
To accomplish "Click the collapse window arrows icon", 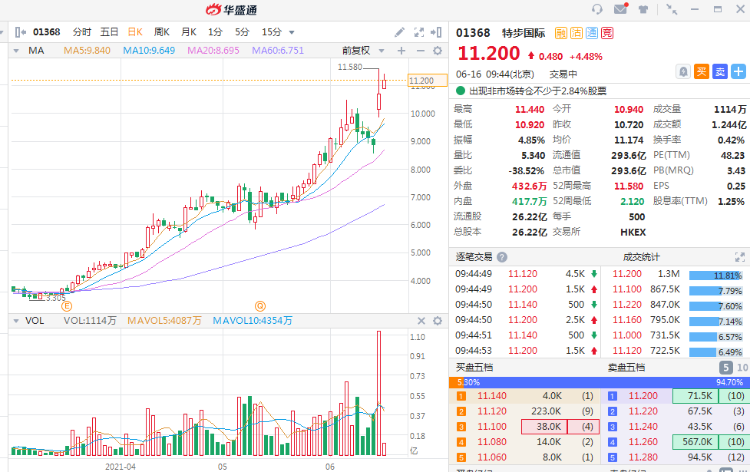I will click(x=672, y=9).
